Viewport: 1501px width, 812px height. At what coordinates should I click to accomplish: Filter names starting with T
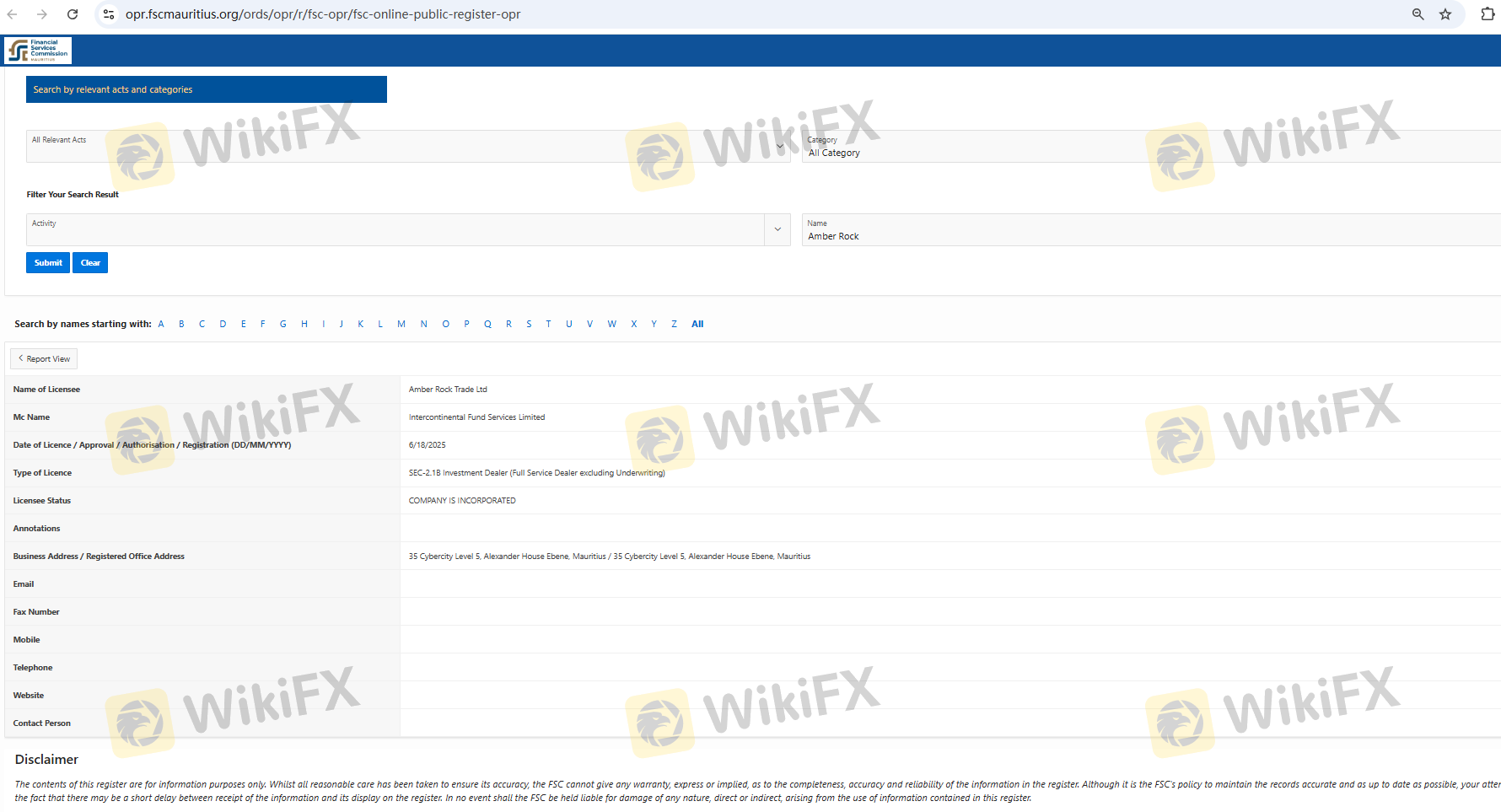pos(548,324)
